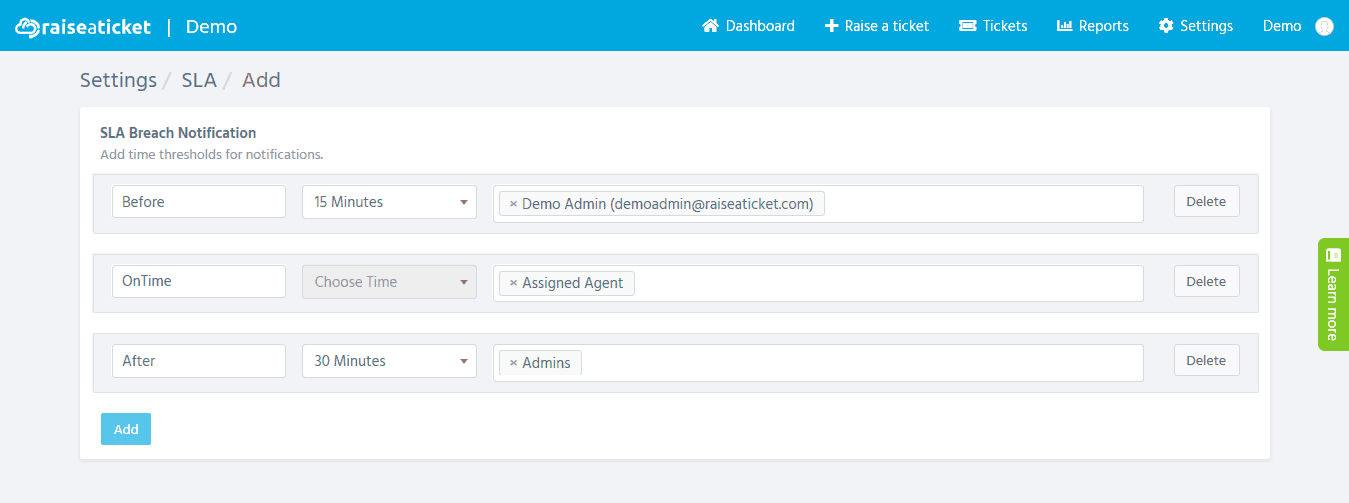Open the 30 Minutes time dropdown
Image resolution: width=1349 pixels, height=503 pixels.
click(x=389, y=361)
